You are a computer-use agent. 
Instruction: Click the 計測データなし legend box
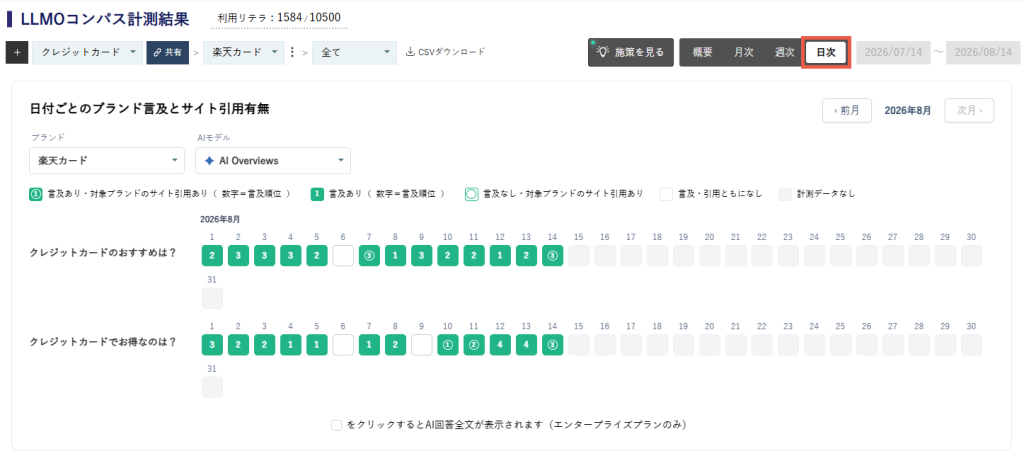click(x=785, y=194)
